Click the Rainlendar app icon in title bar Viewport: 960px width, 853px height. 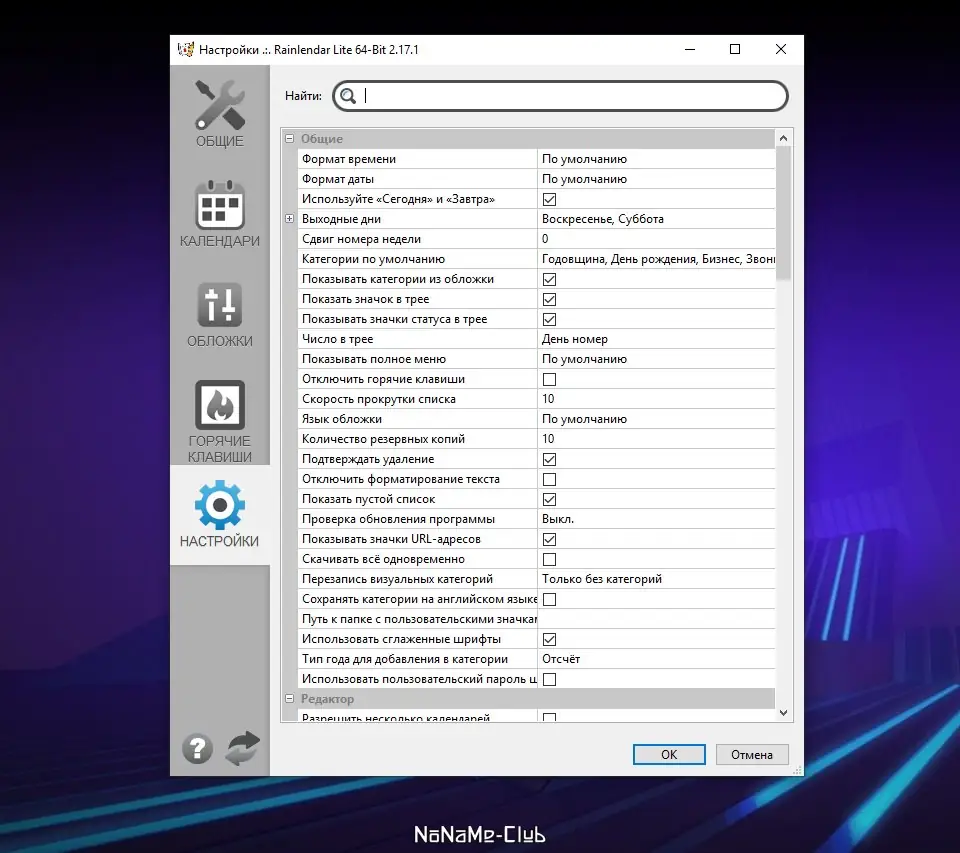pos(186,49)
